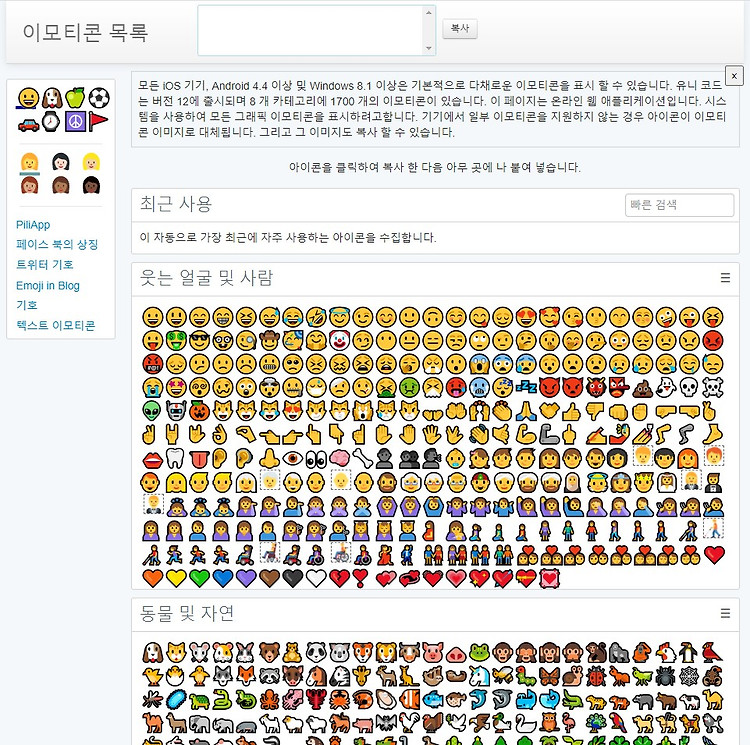Copy the ghost emoji
This screenshot has height=745, width=750.
pyautogui.click(x=666, y=388)
